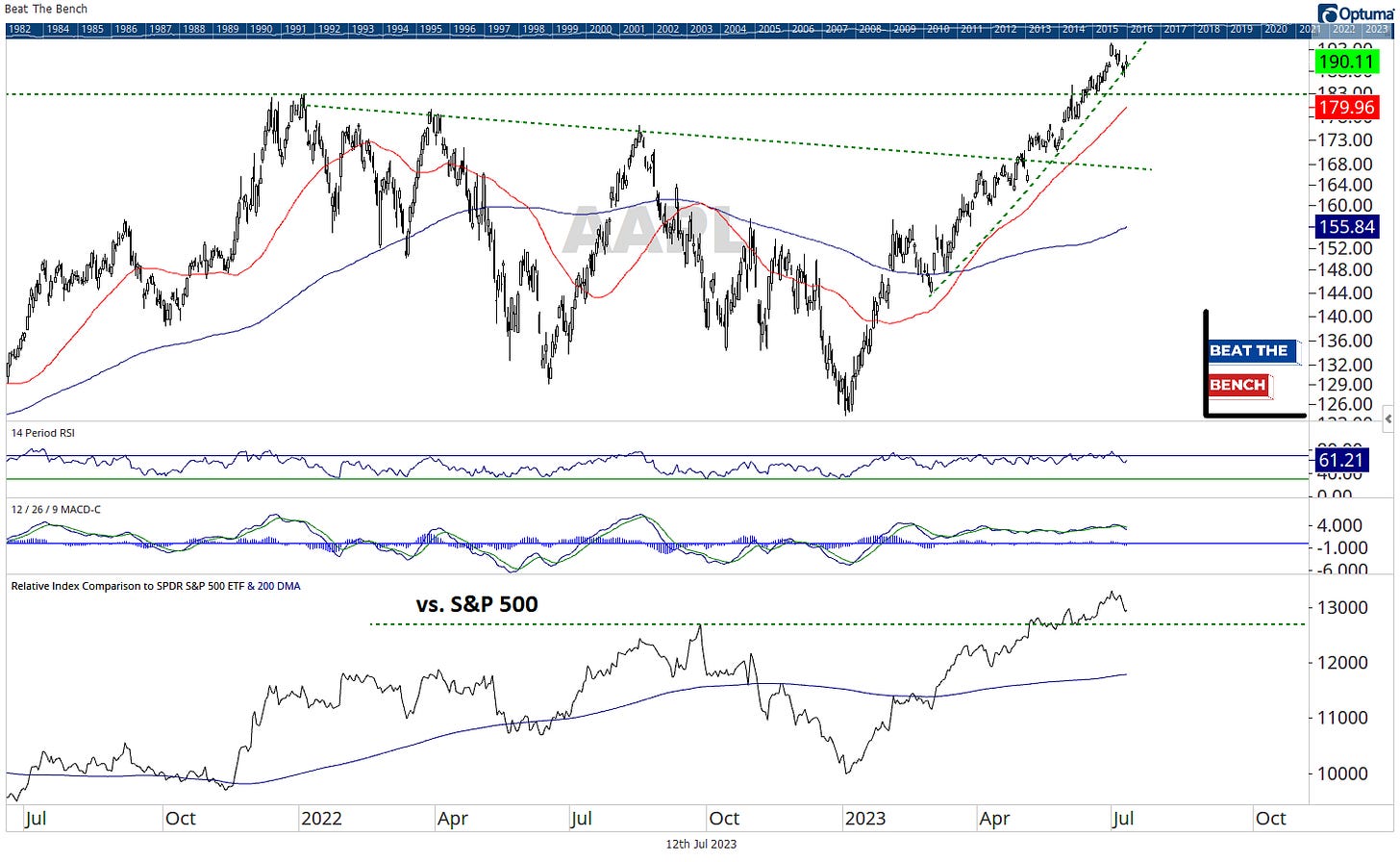Viewport: 1400px width, 862px height.
Task: Click the red 179.96 moving average tag
Action: click(x=1346, y=107)
